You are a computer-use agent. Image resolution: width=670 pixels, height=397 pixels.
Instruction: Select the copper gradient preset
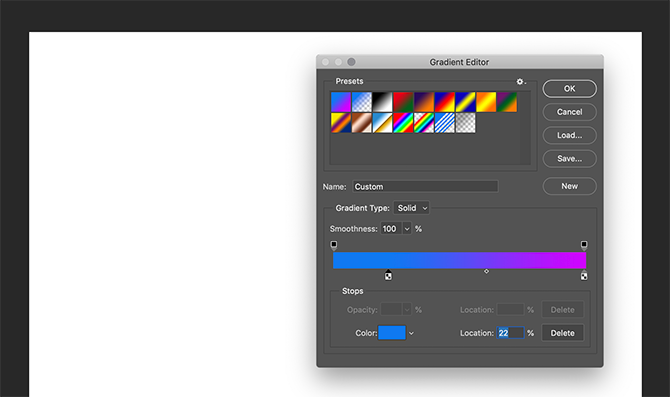point(361,123)
